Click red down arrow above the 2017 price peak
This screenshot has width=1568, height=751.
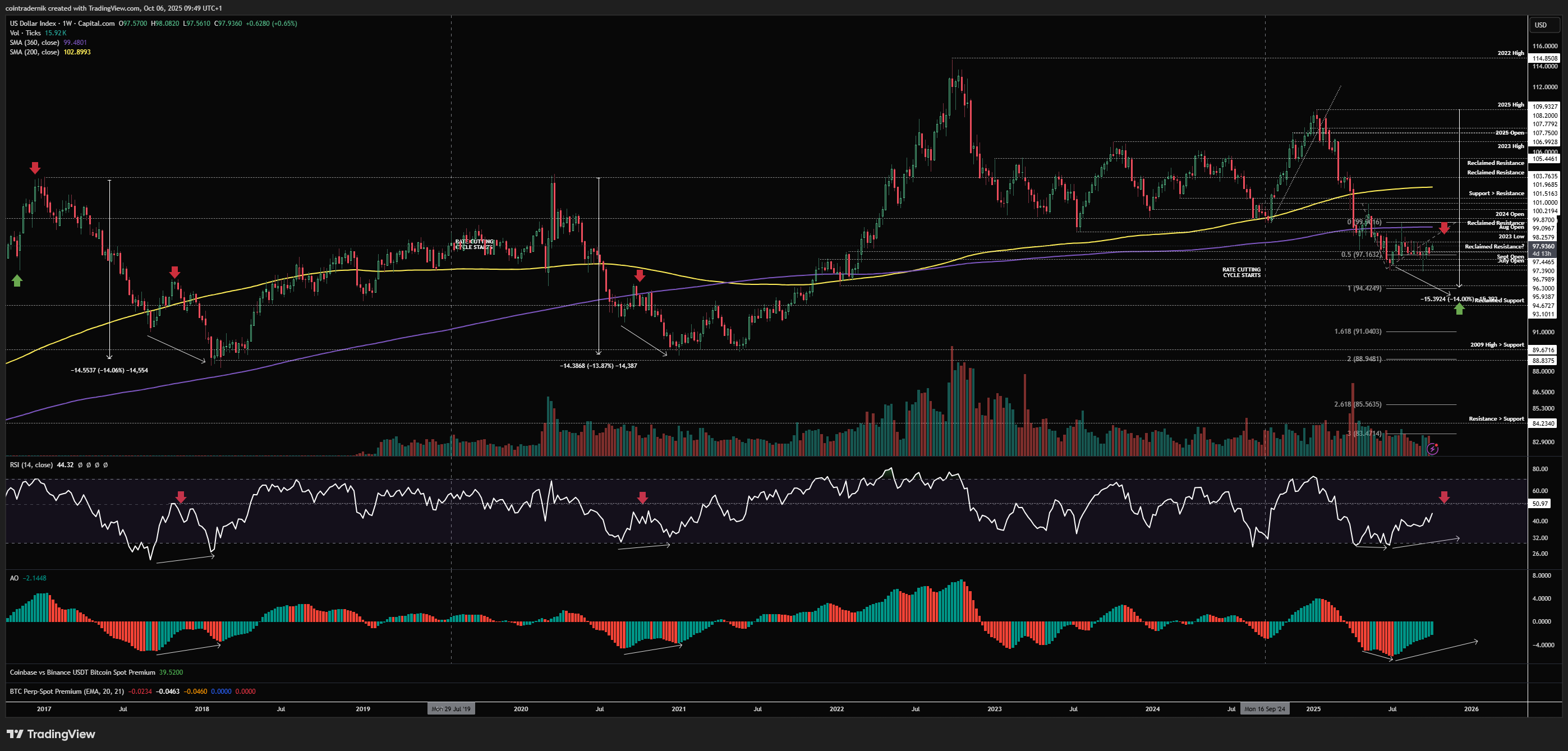pyautogui.click(x=35, y=167)
